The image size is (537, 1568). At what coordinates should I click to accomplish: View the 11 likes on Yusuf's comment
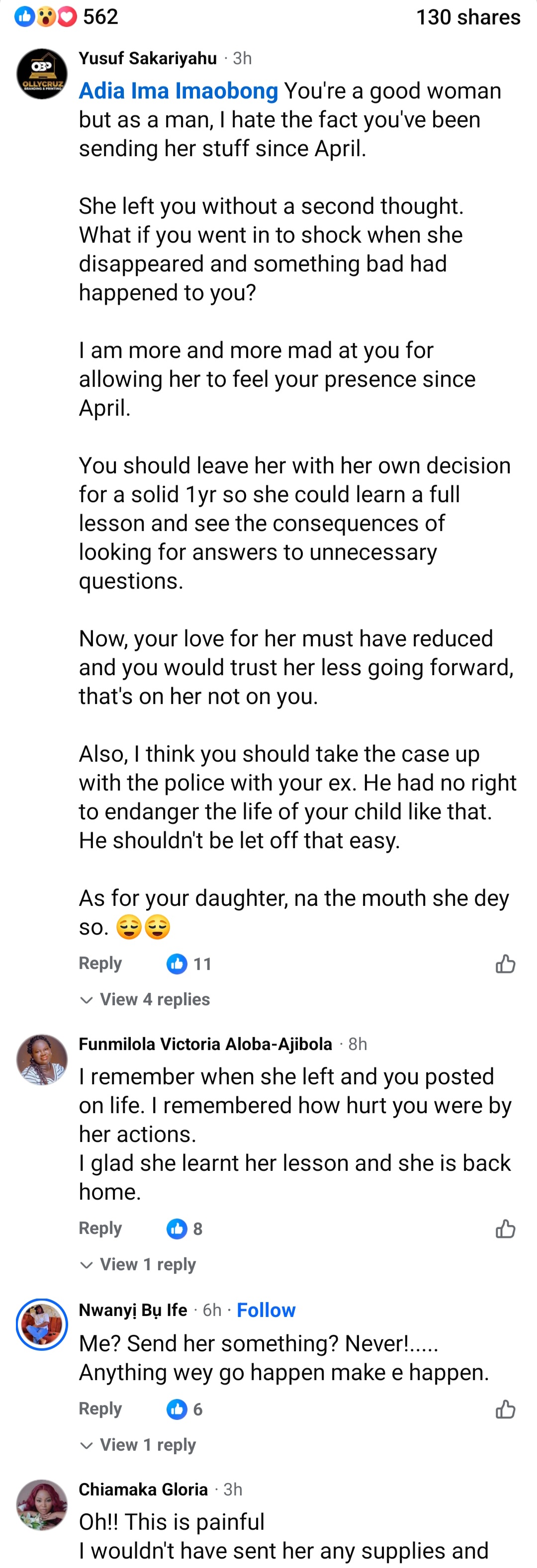click(189, 963)
